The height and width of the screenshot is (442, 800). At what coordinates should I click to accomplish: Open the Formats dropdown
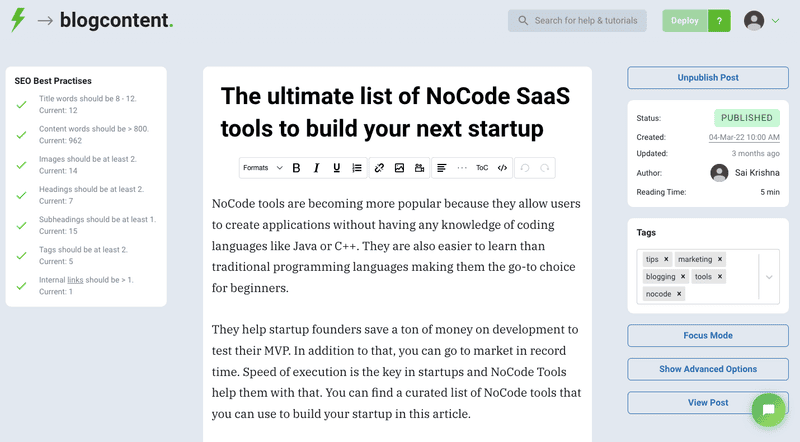[262, 168]
